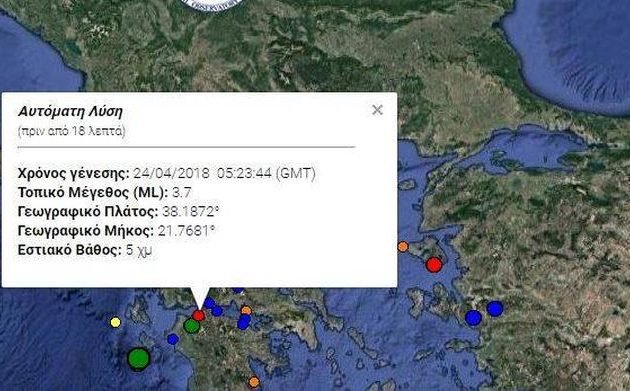Click the longitude value "21.7681°"
630x391 pixels.
point(186,231)
